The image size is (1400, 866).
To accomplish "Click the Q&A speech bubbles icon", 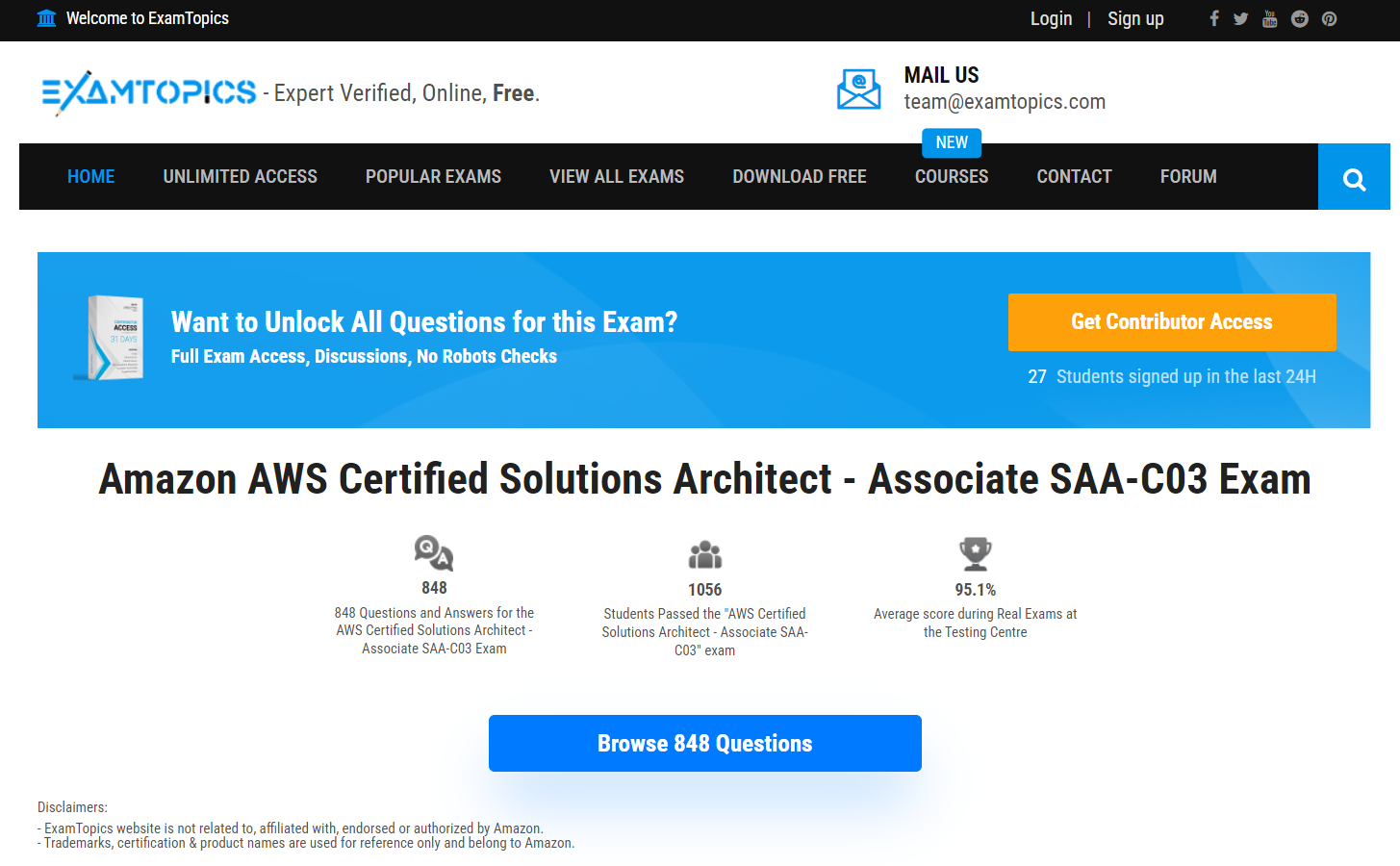I will pyautogui.click(x=434, y=553).
